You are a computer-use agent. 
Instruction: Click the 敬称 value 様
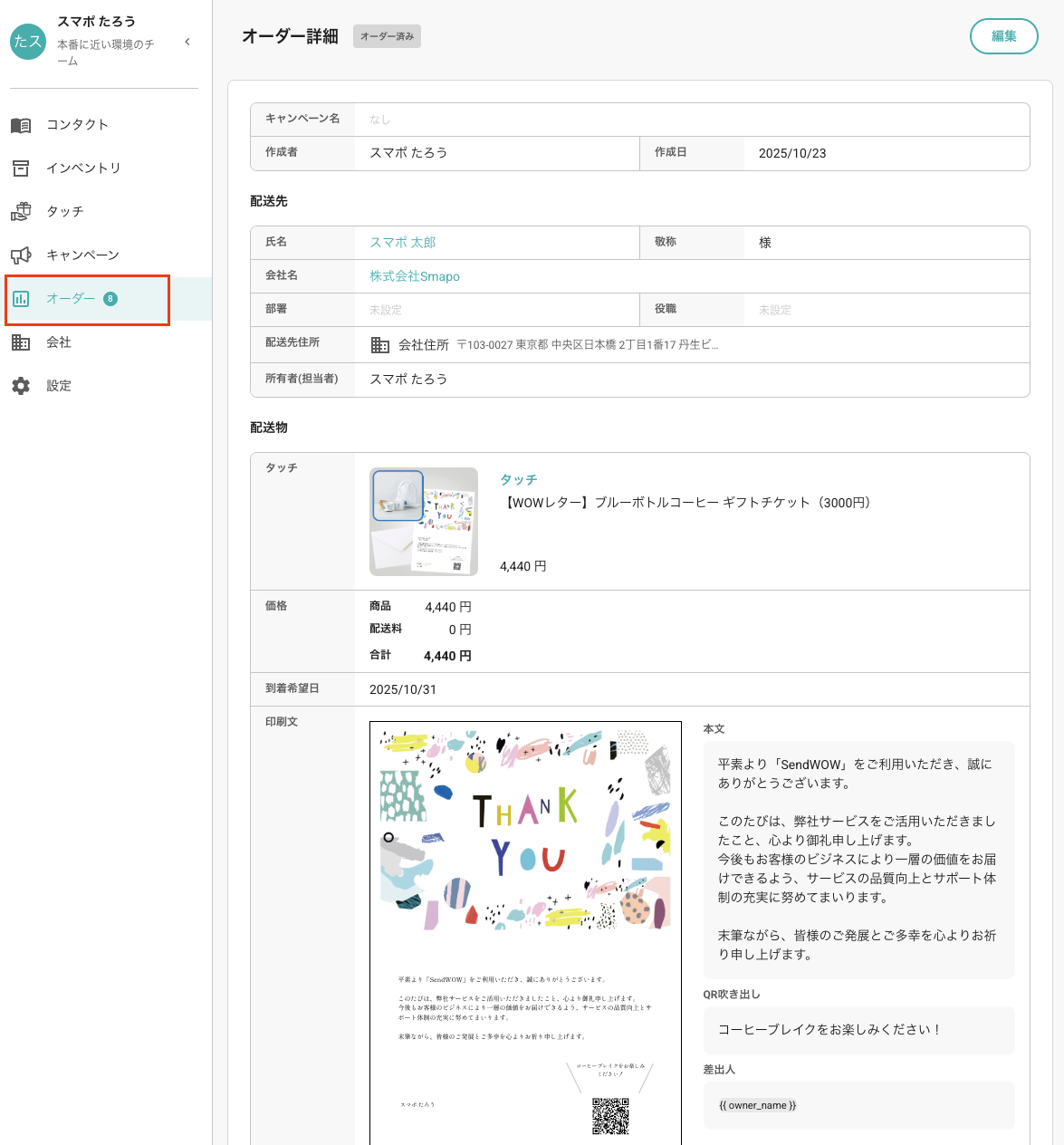tap(765, 243)
